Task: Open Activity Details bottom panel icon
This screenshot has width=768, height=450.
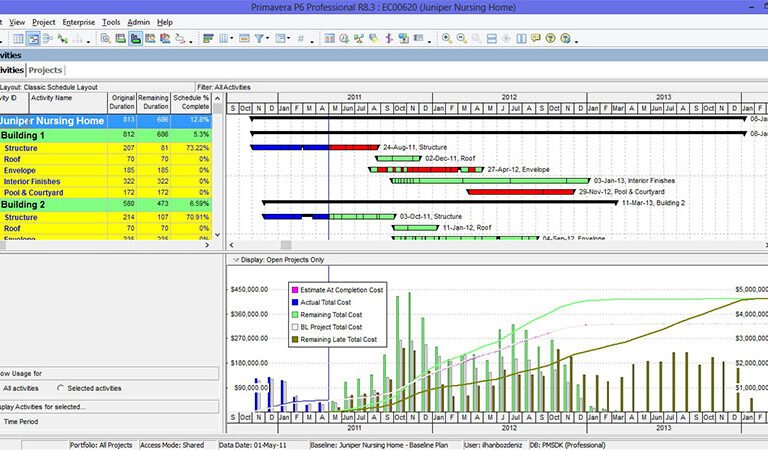Action: point(120,38)
